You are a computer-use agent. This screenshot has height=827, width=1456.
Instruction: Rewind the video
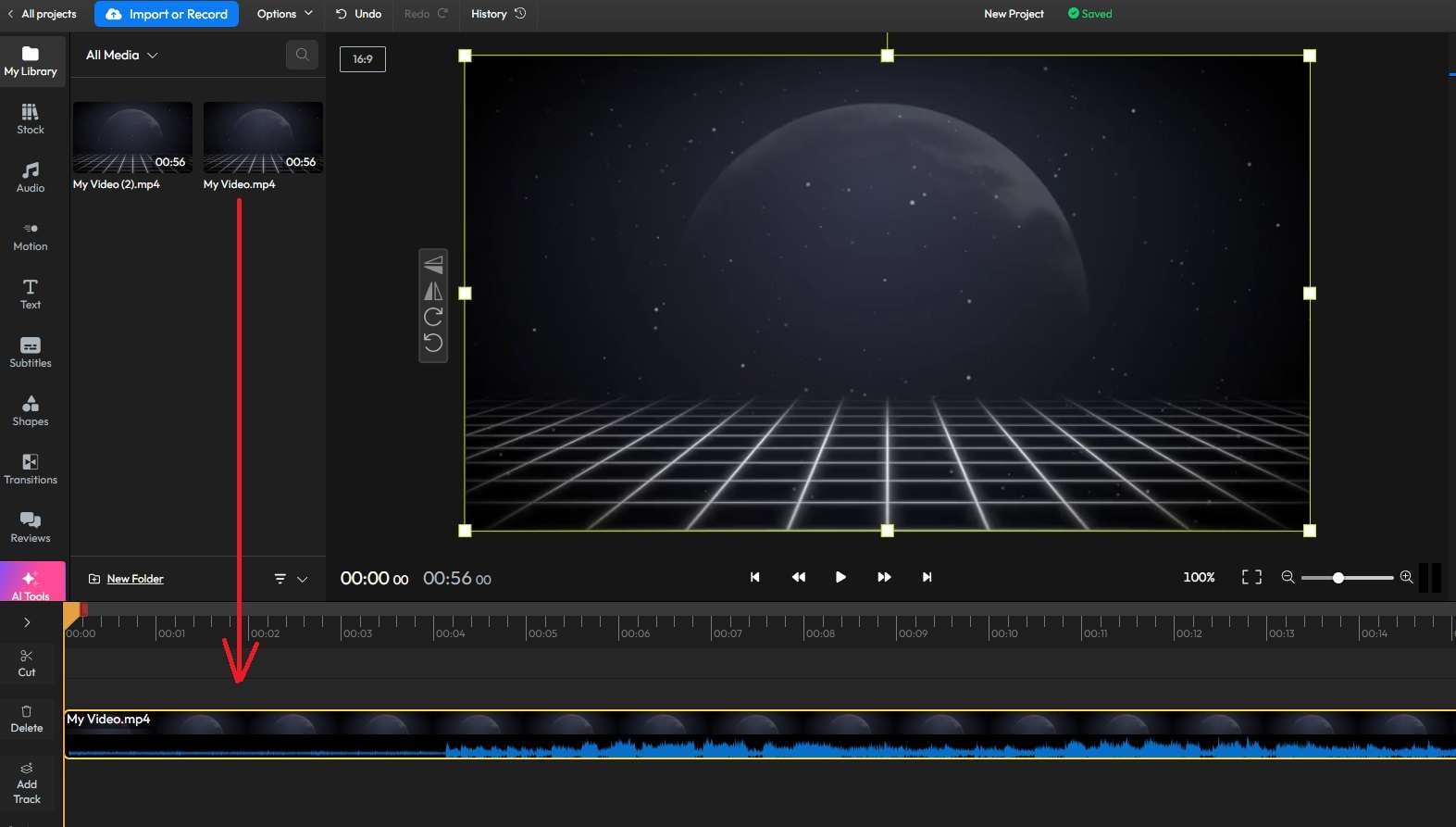[x=799, y=577]
